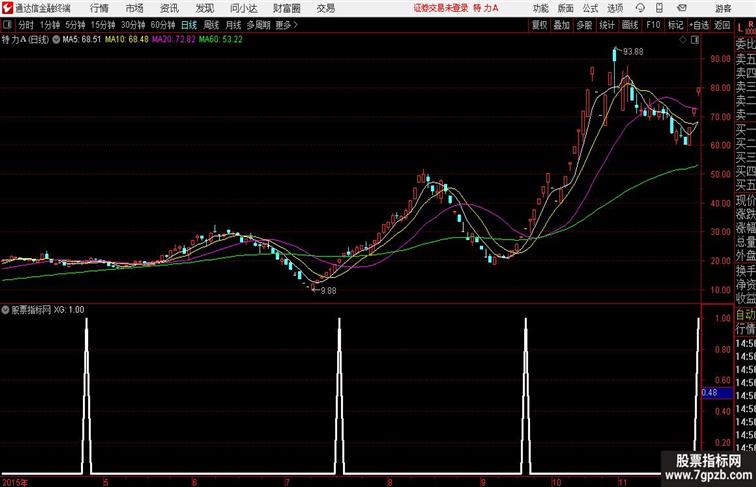Click the 50.00 price axis label

pyautogui.click(x=720, y=174)
